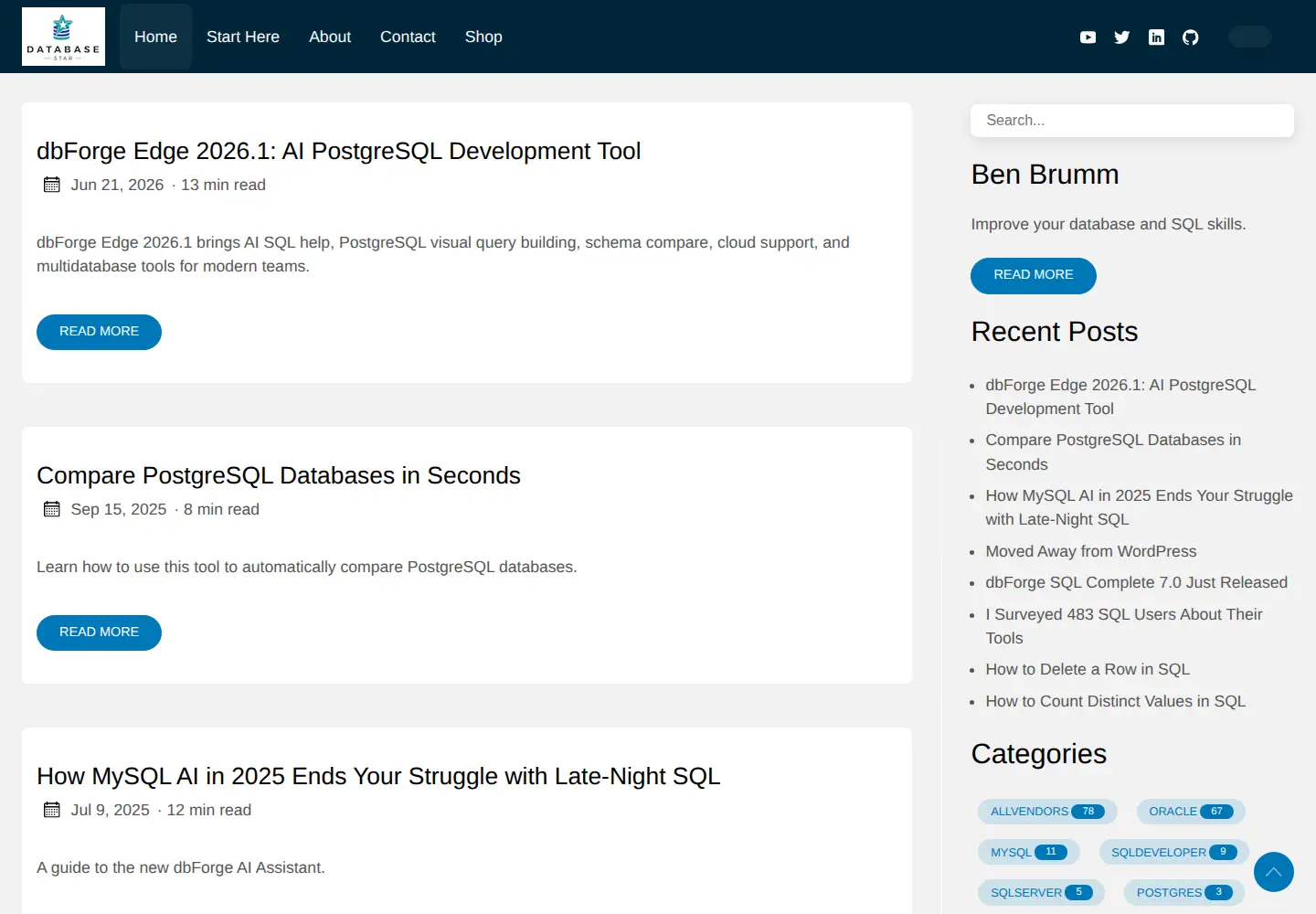This screenshot has height=914, width=1316.
Task: Open the YouTube channel icon
Action: coord(1088,37)
